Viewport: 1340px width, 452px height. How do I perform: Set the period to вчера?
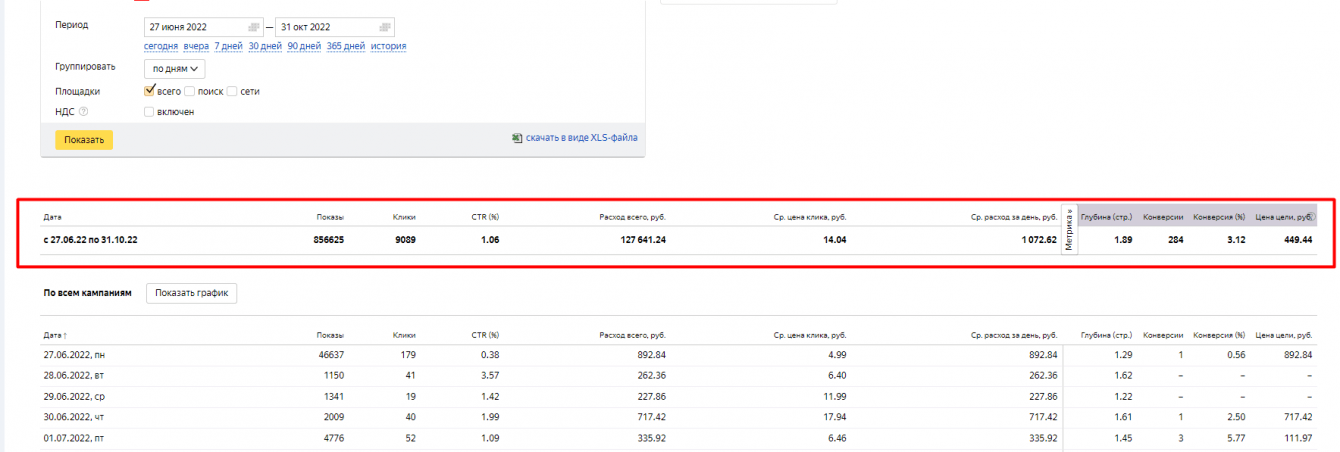click(196, 46)
